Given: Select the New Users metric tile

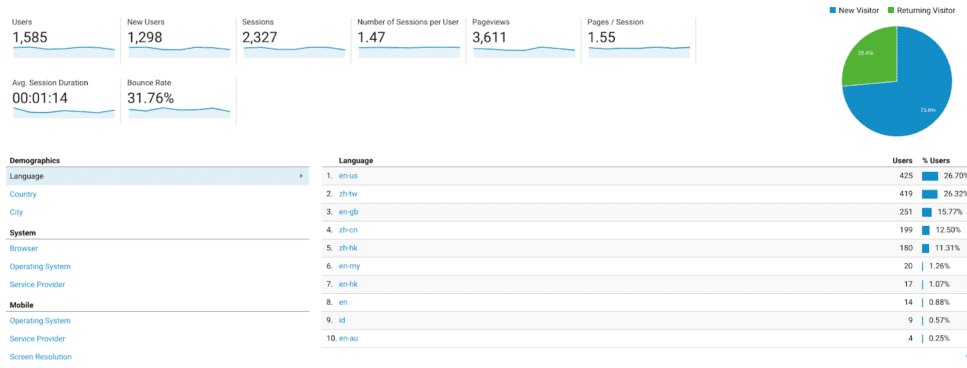Looking at the screenshot, I should (178, 40).
